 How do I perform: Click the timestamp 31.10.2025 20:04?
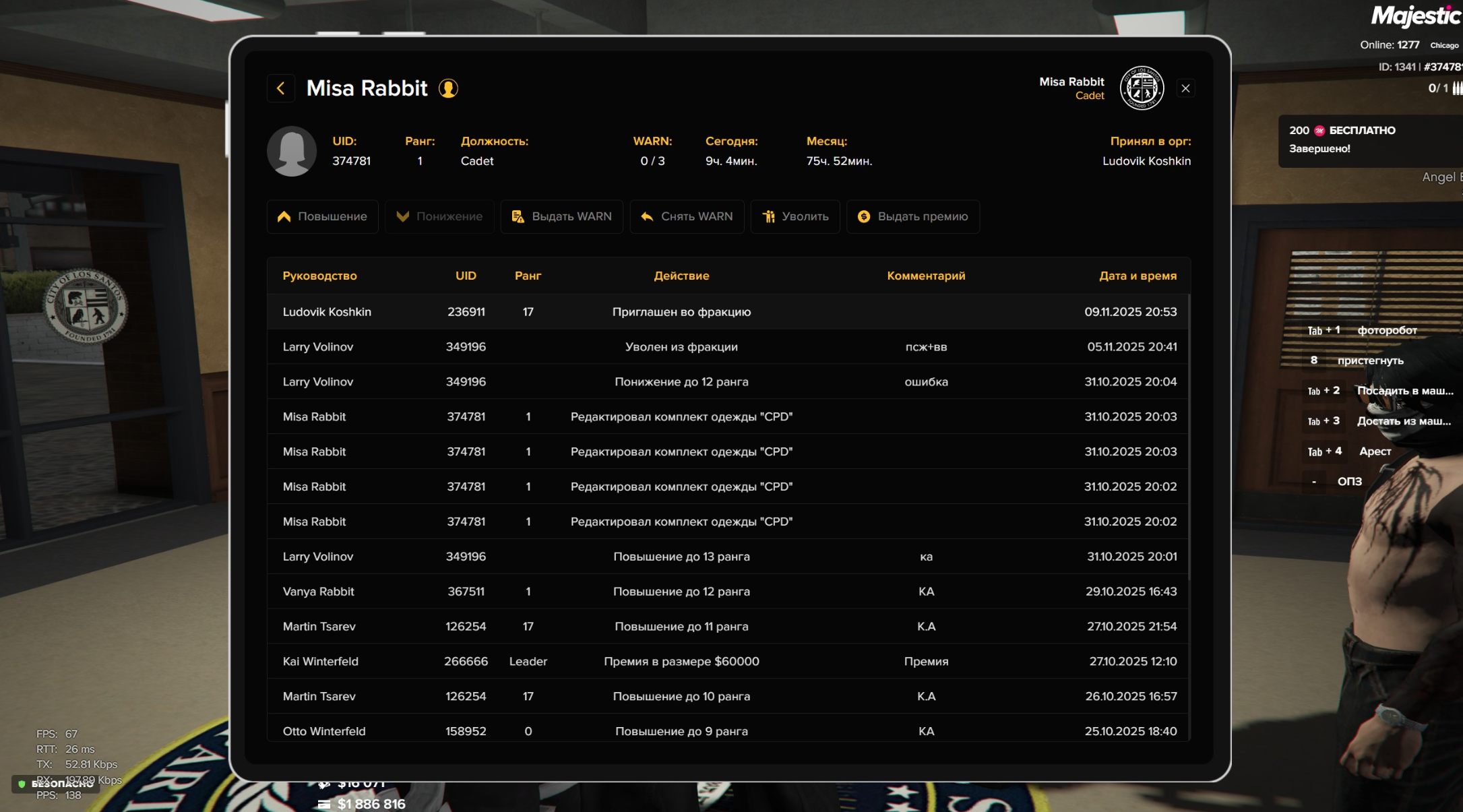coord(1131,382)
